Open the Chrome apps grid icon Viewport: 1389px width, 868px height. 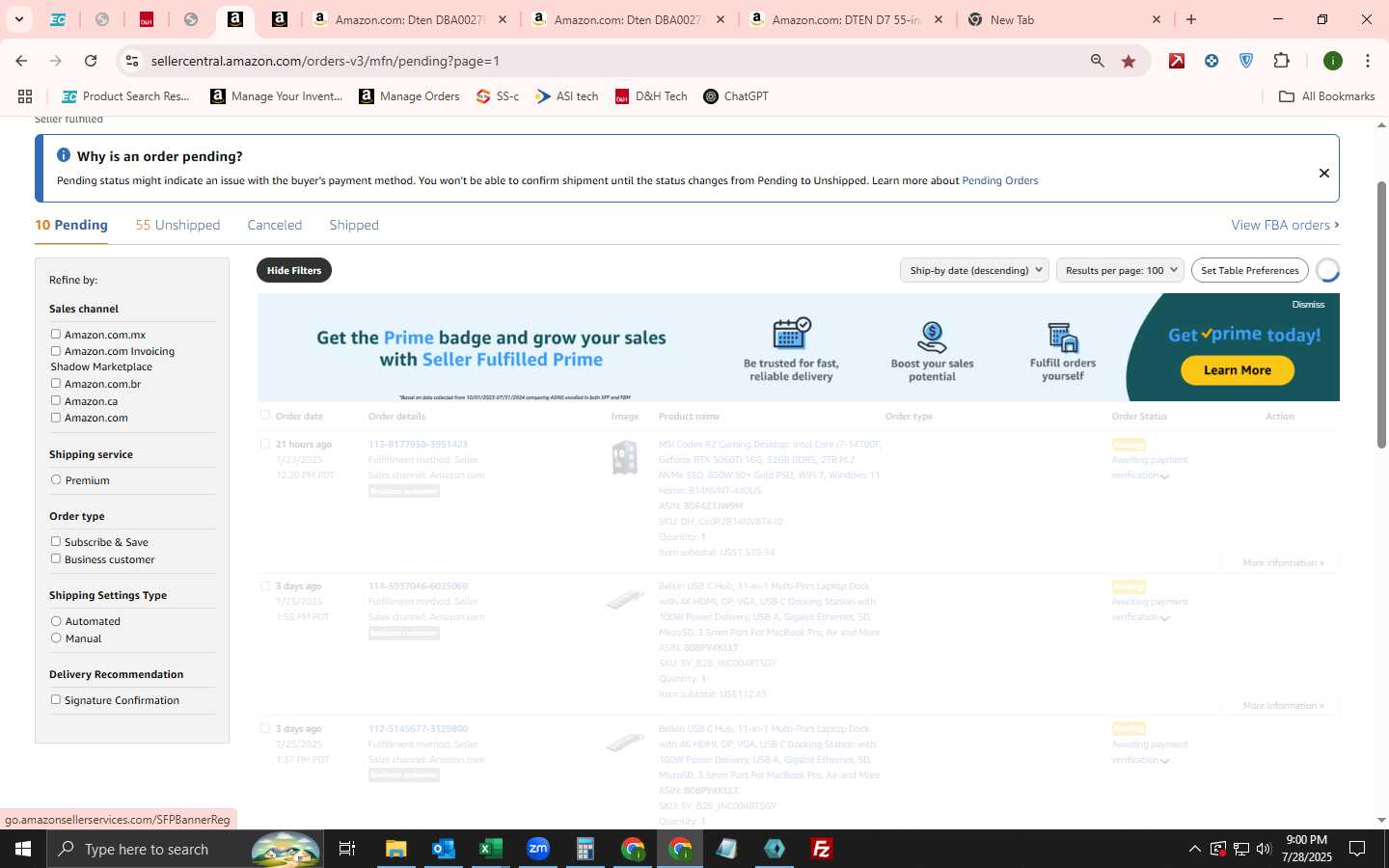point(25,96)
